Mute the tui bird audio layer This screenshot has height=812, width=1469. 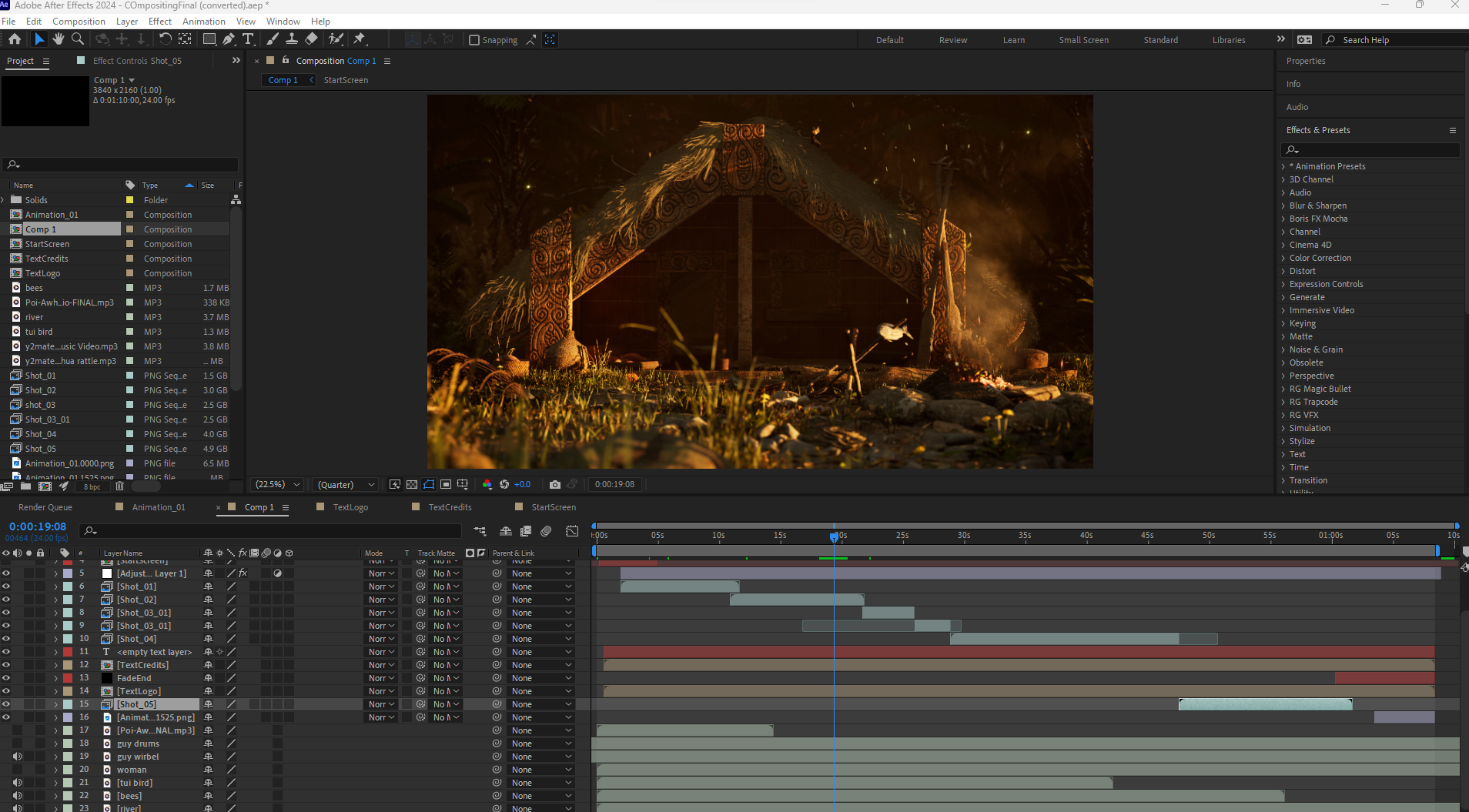[17, 783]
